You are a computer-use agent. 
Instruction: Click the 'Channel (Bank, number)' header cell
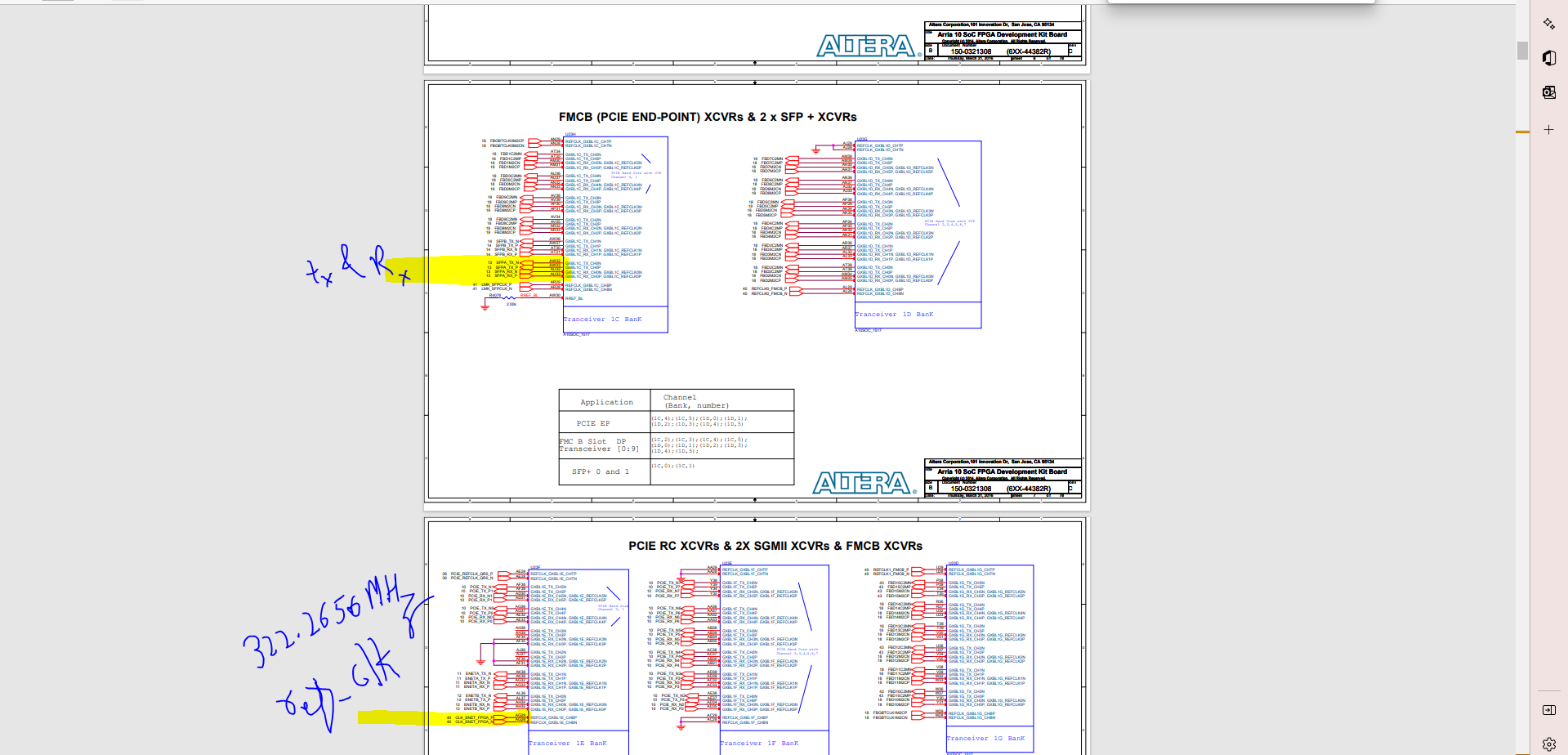722,401
